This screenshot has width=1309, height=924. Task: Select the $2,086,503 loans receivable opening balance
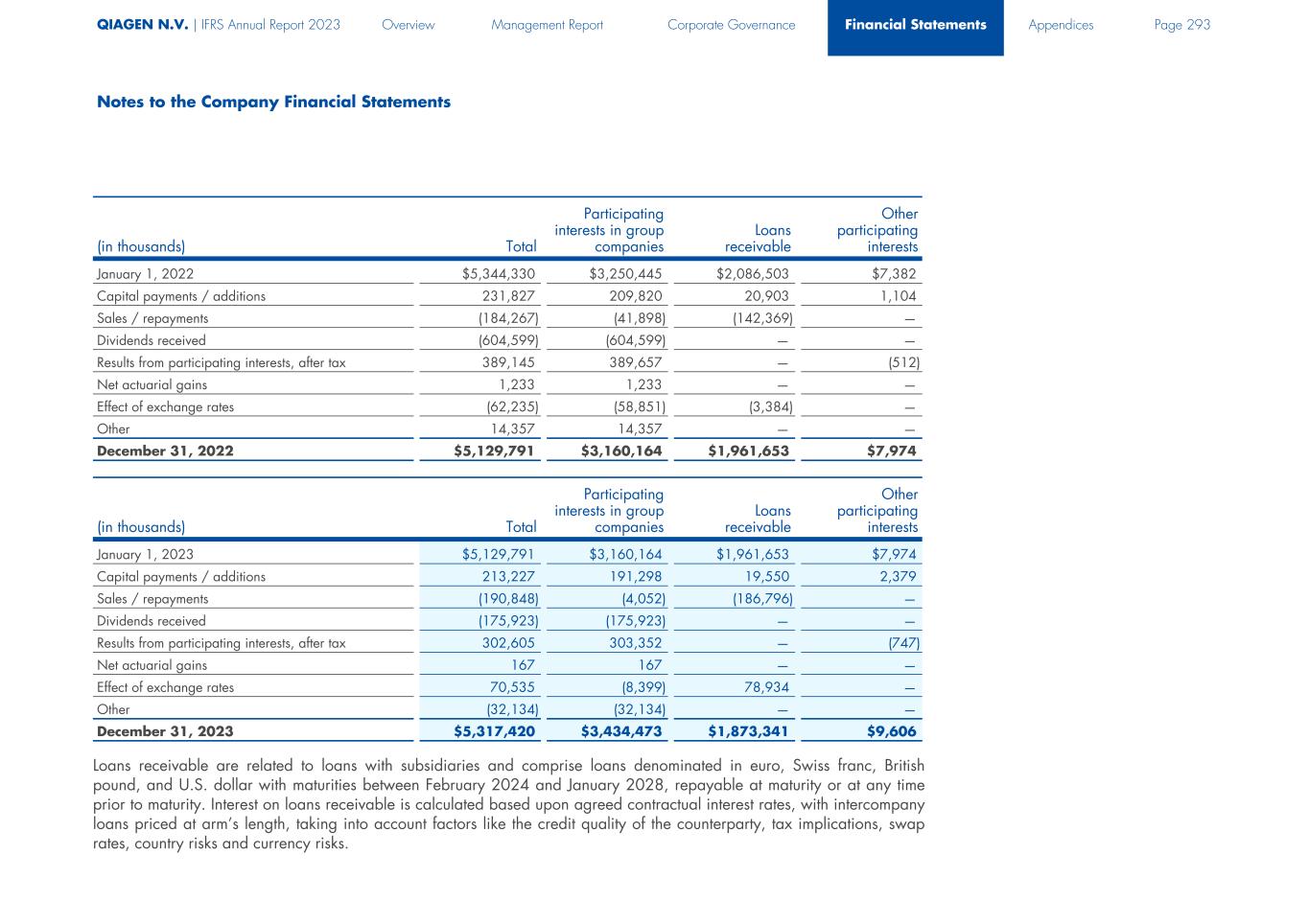point(752,274)
